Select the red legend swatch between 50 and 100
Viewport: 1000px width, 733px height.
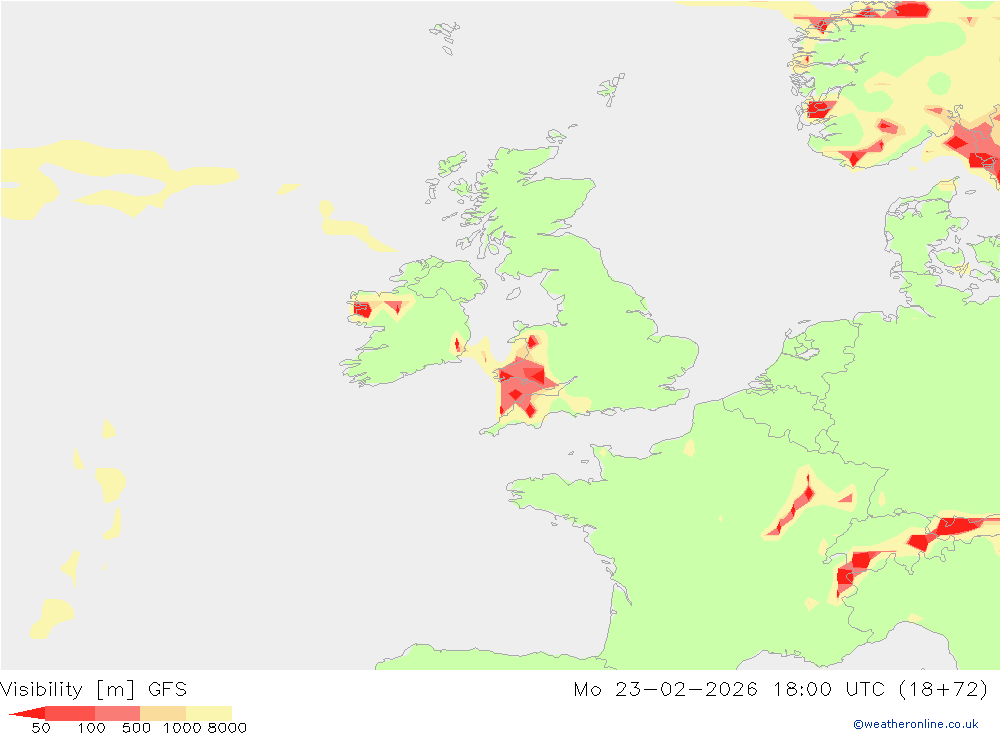(x=70, y=713)
